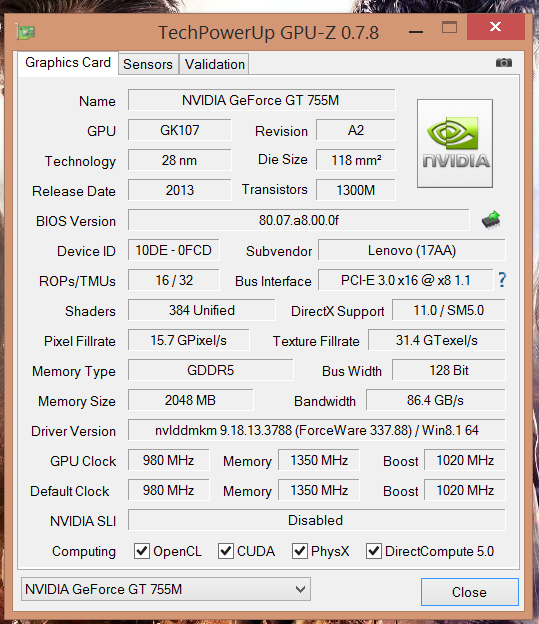Toggle the CUDA checkbox
Image resolution: width=539 pixels, height=624 pixels.
coord(226,551)
